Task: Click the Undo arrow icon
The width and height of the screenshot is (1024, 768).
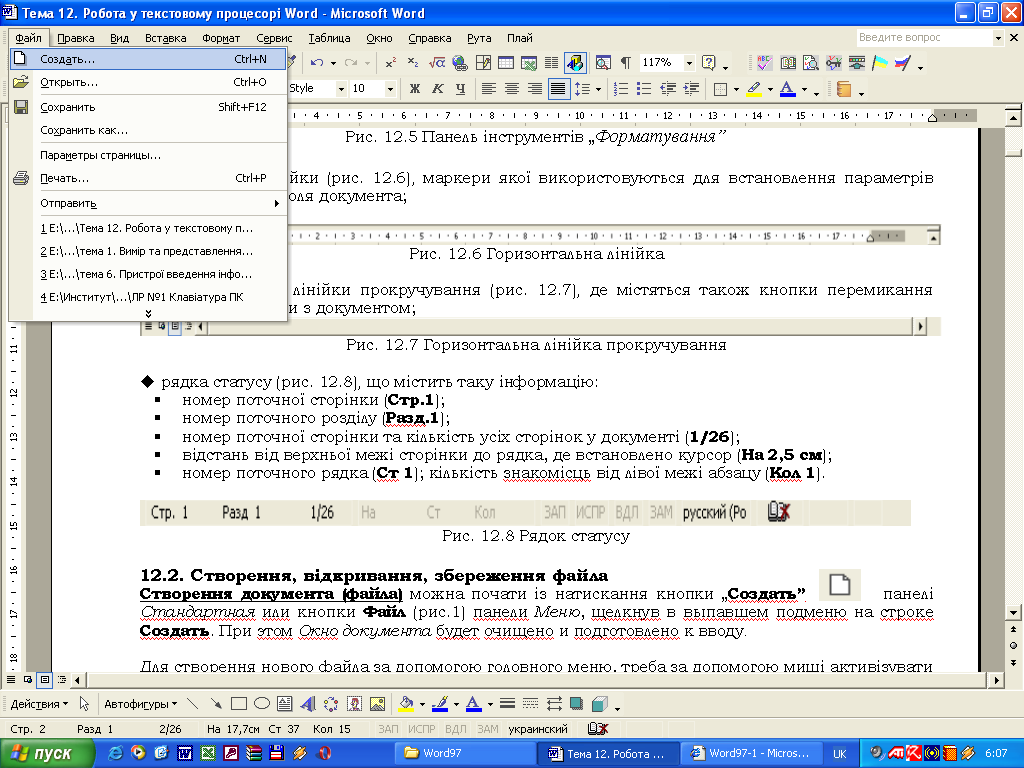Action: click(317, 63)
